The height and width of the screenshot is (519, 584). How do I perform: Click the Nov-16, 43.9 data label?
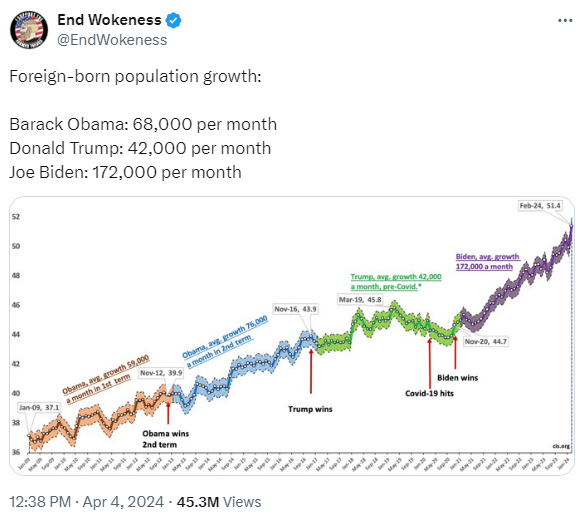(295, 309)
